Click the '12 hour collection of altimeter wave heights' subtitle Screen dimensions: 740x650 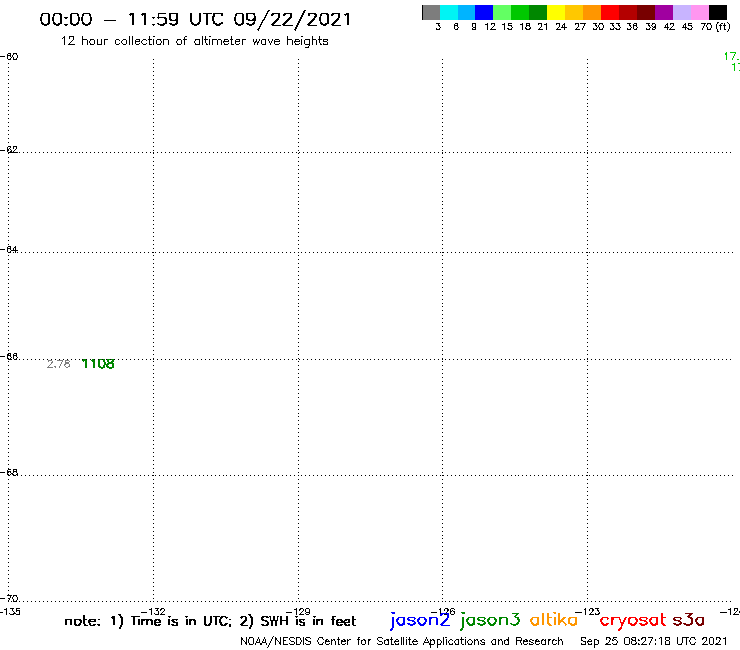coord(194,41)
